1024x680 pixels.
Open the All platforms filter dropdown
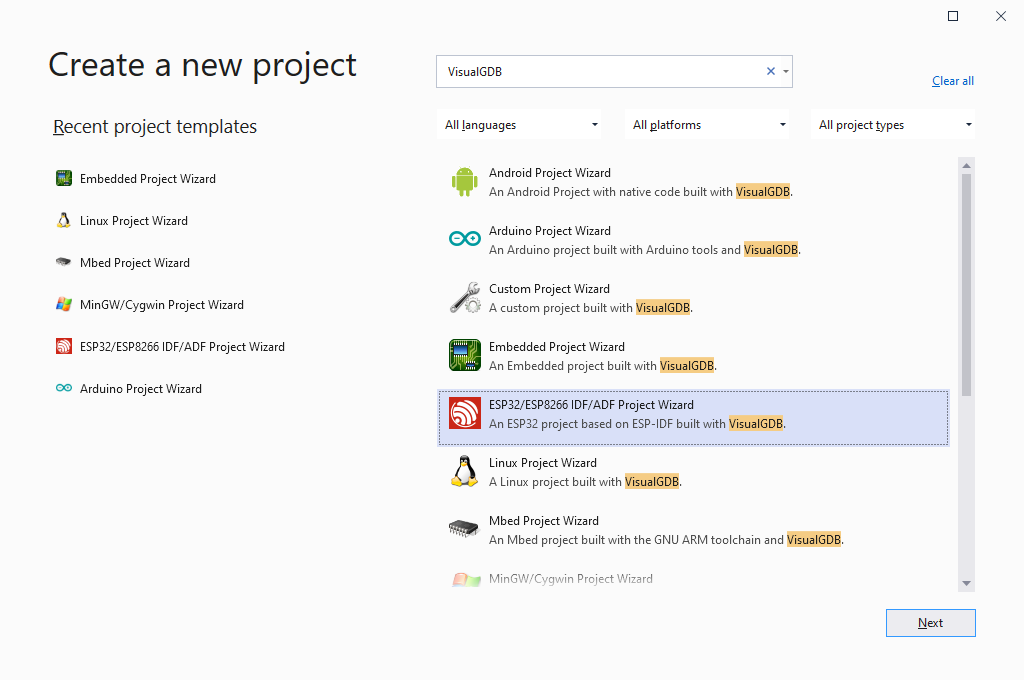pos(709,125)
